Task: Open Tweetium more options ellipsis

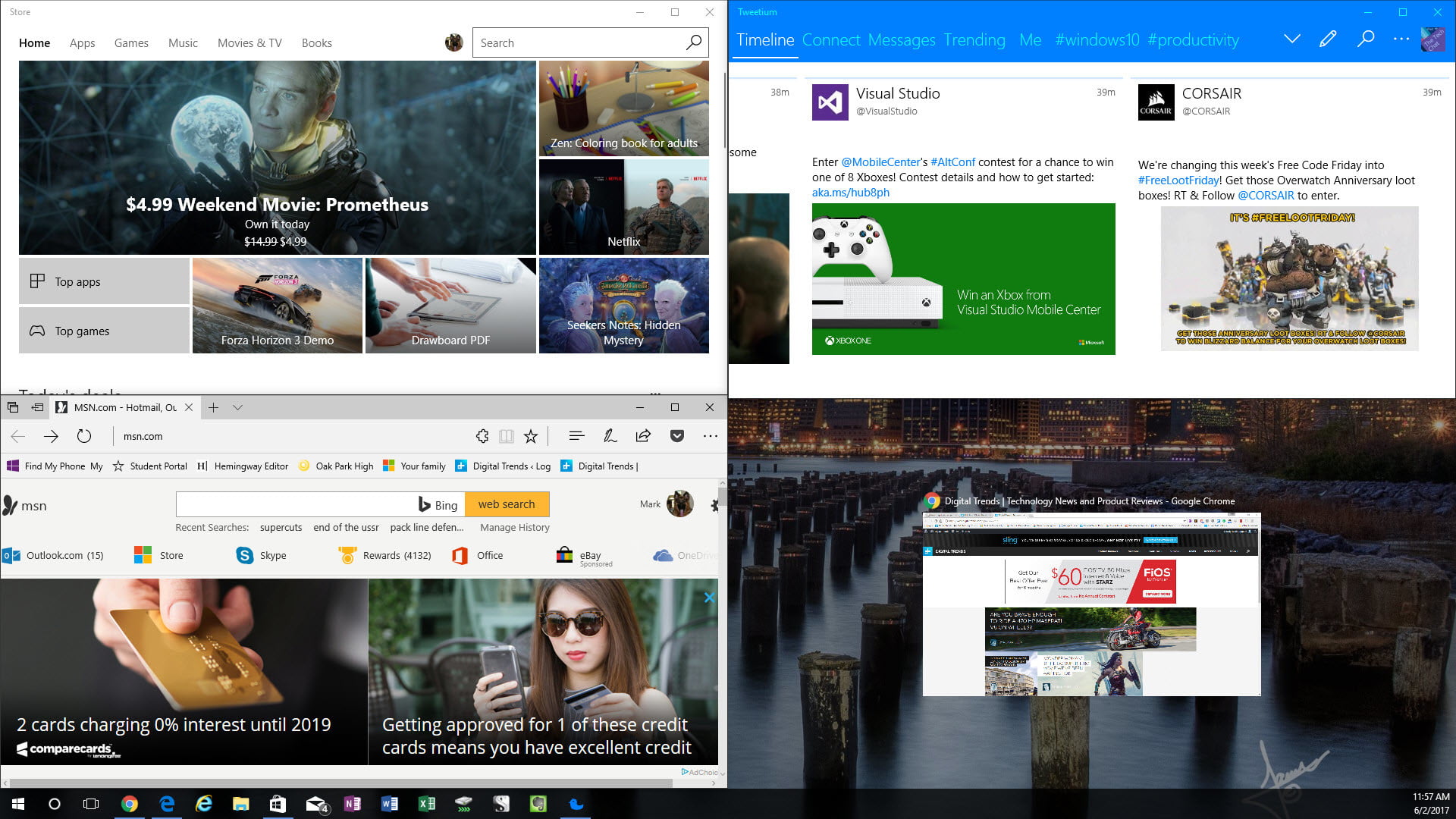Action: (x=1401, y=39)
